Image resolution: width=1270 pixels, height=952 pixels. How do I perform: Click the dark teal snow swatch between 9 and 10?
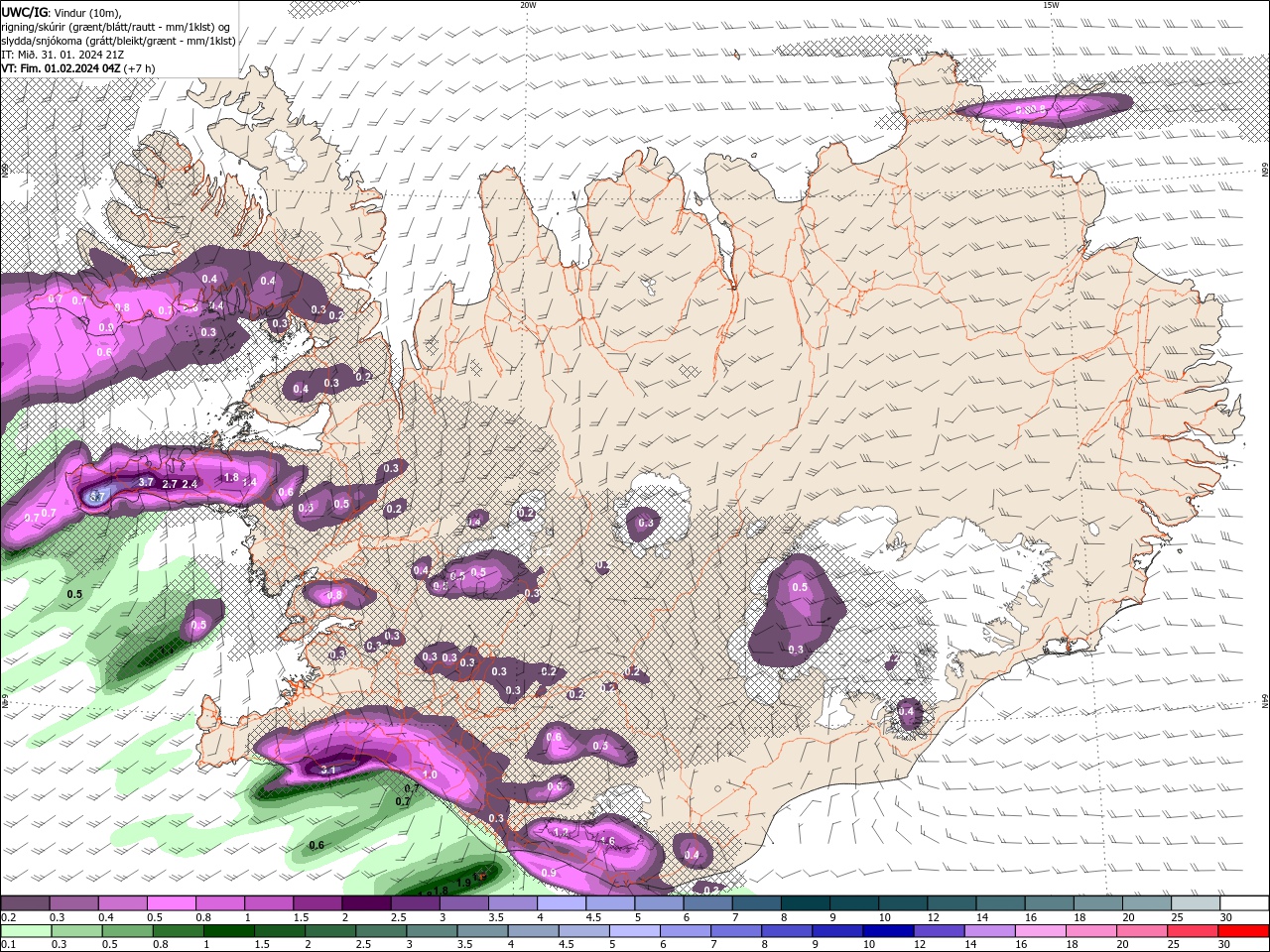(x=854, y=903)
